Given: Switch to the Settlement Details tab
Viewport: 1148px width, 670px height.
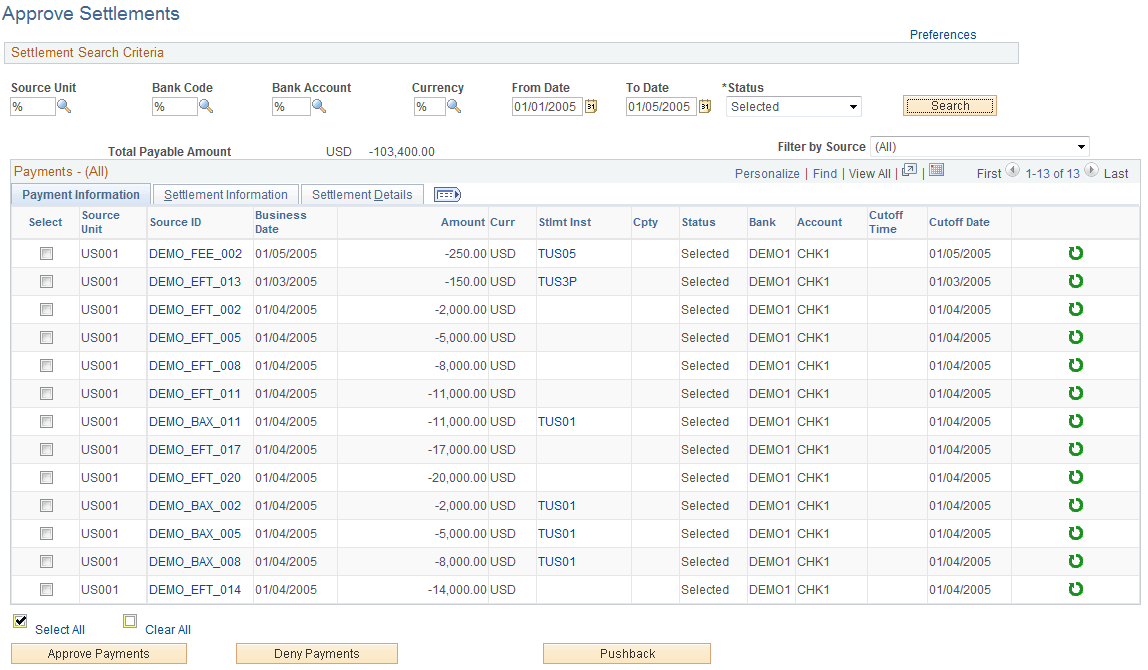Looking at the screenshot, I should point(362,195).
